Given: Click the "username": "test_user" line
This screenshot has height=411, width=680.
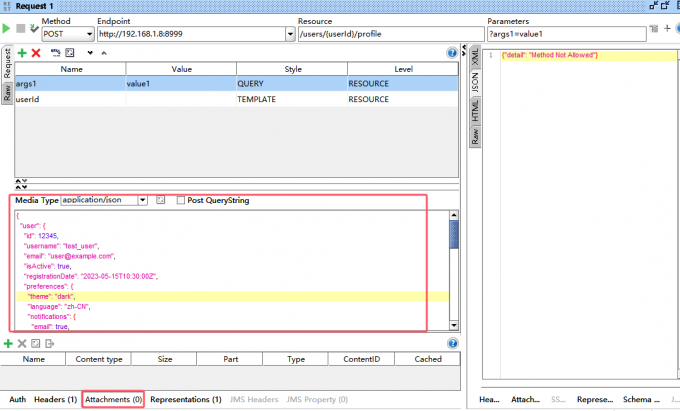Looking at the screenshot, I should click(61, 246).
